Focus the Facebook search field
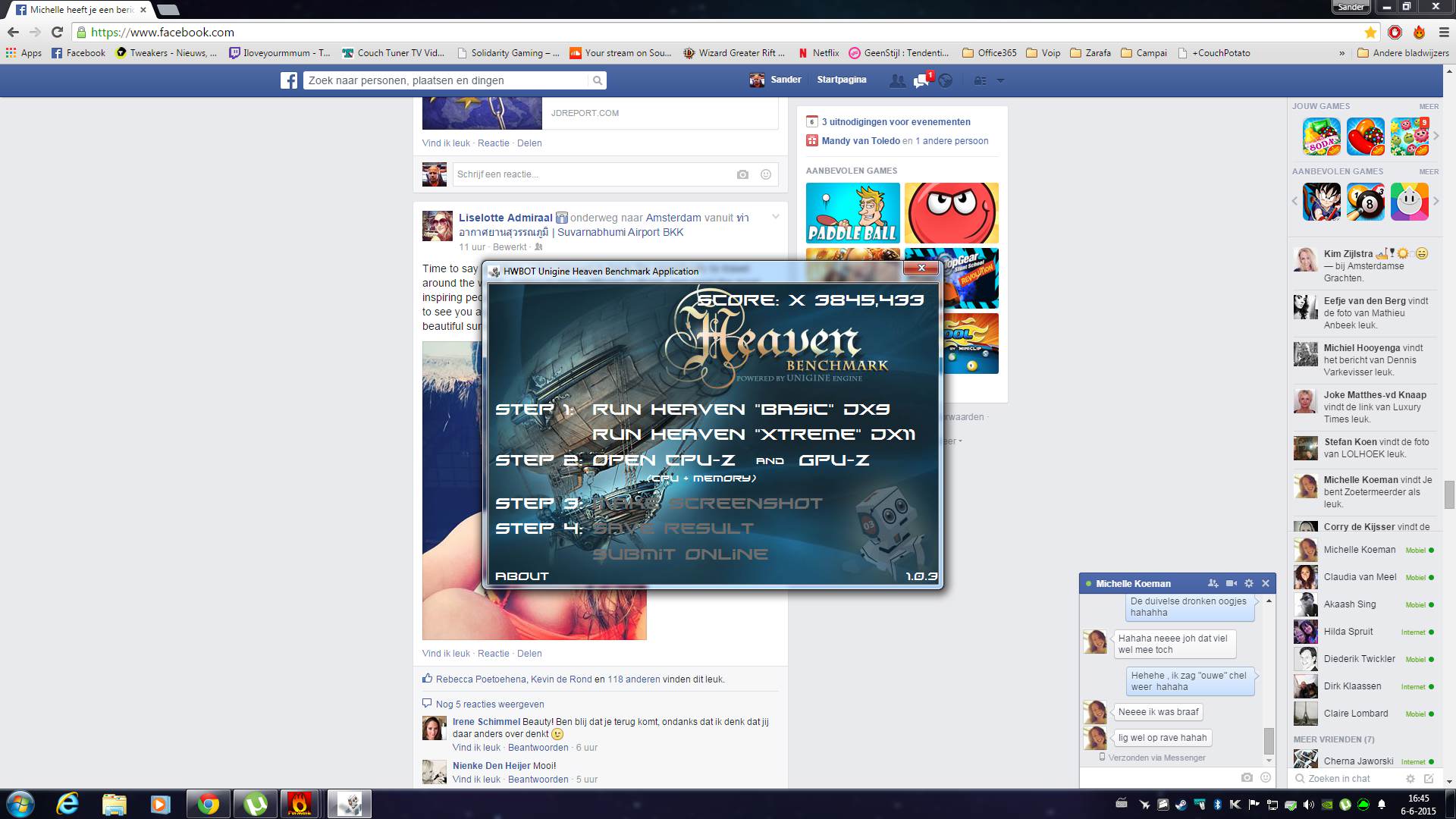The height and width of the screenshot is (819, 1456). point(447,80)
